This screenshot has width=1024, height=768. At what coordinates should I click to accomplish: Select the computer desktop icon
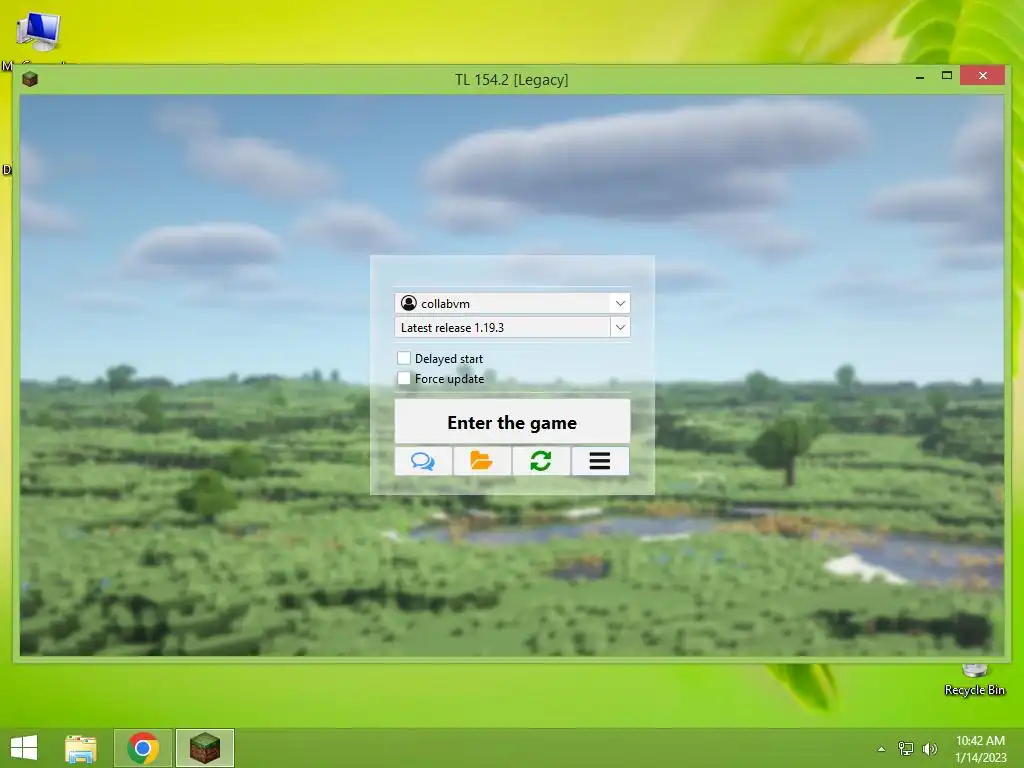coord(39,31)
